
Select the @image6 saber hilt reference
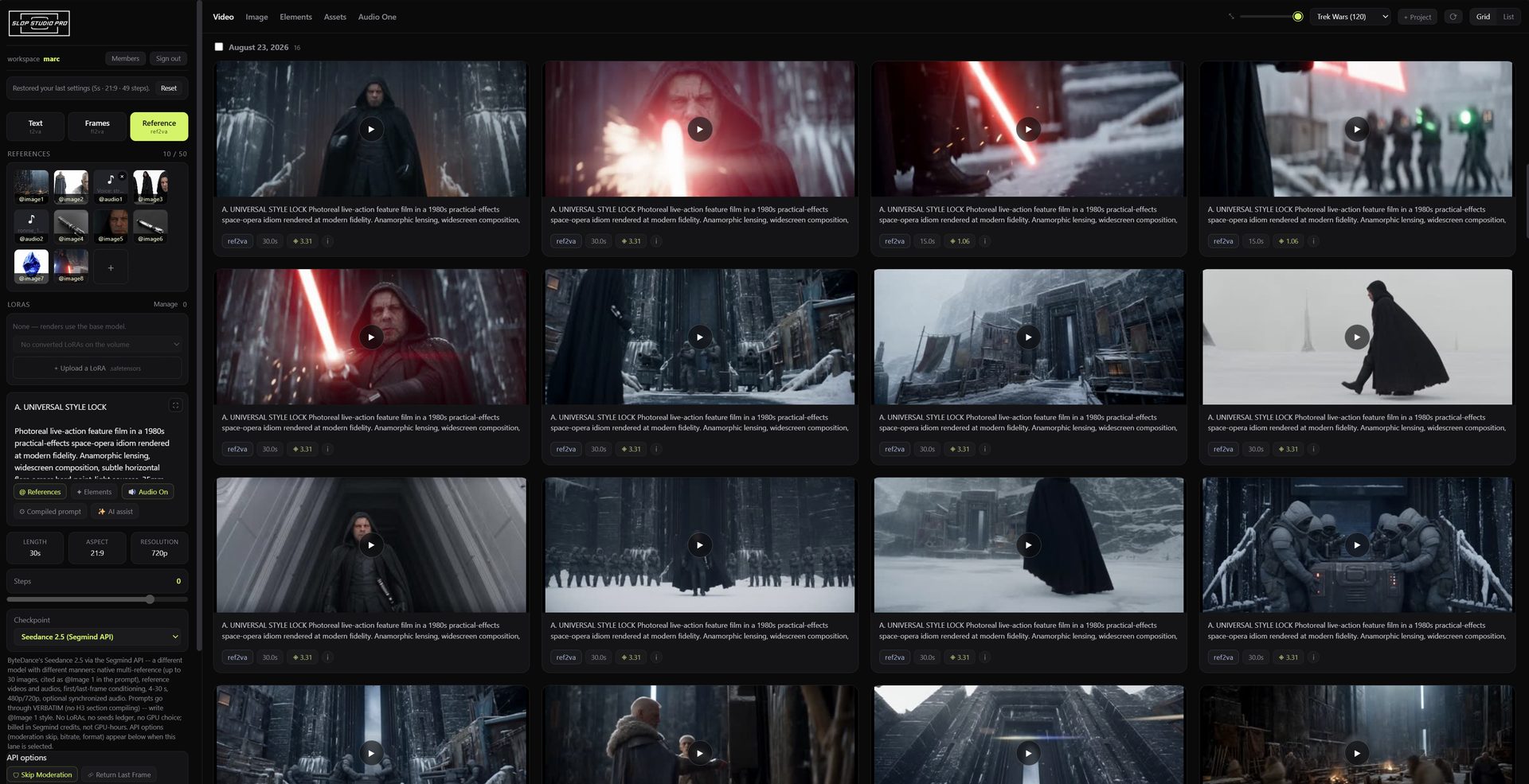(151, 227)
